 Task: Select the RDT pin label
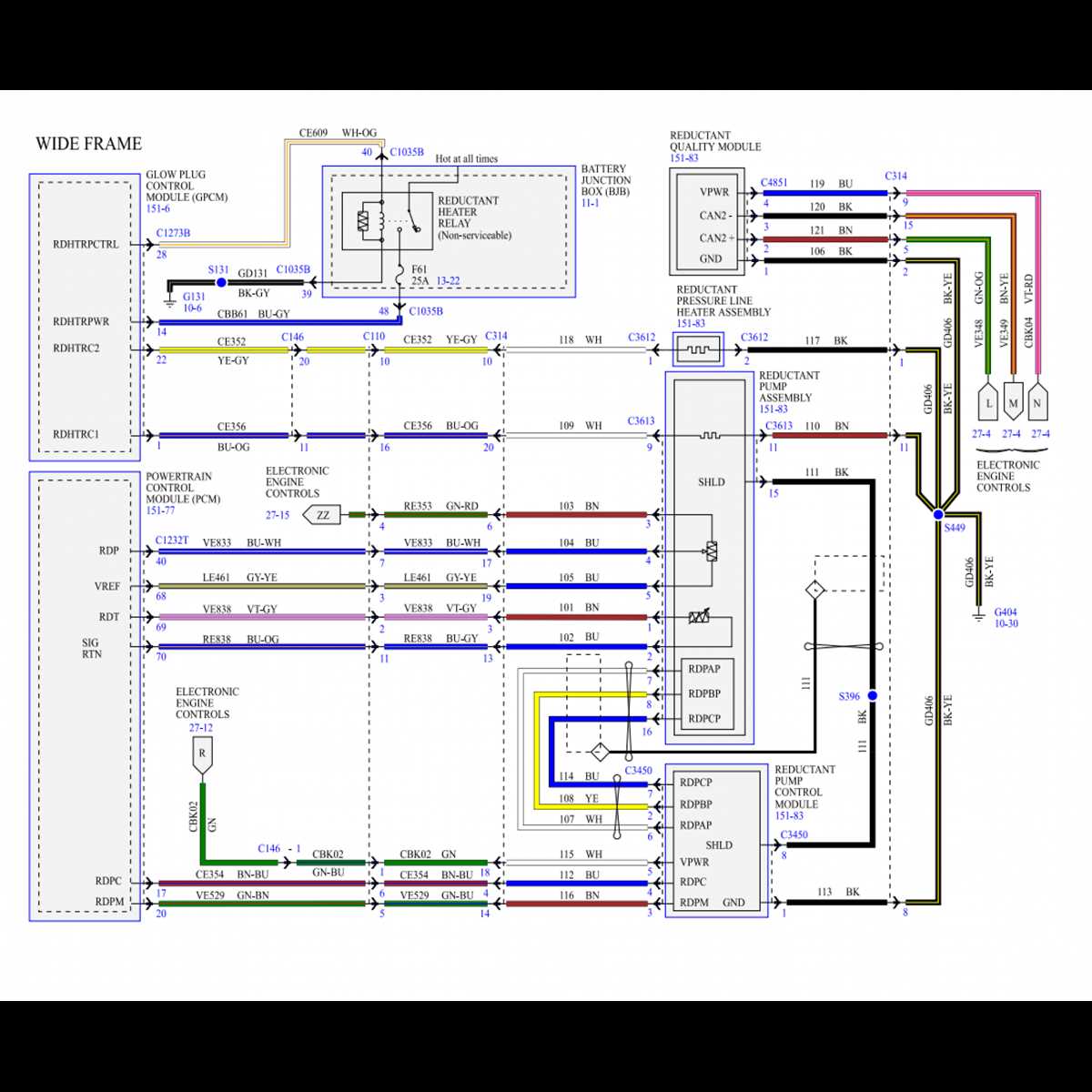[109, 617]
